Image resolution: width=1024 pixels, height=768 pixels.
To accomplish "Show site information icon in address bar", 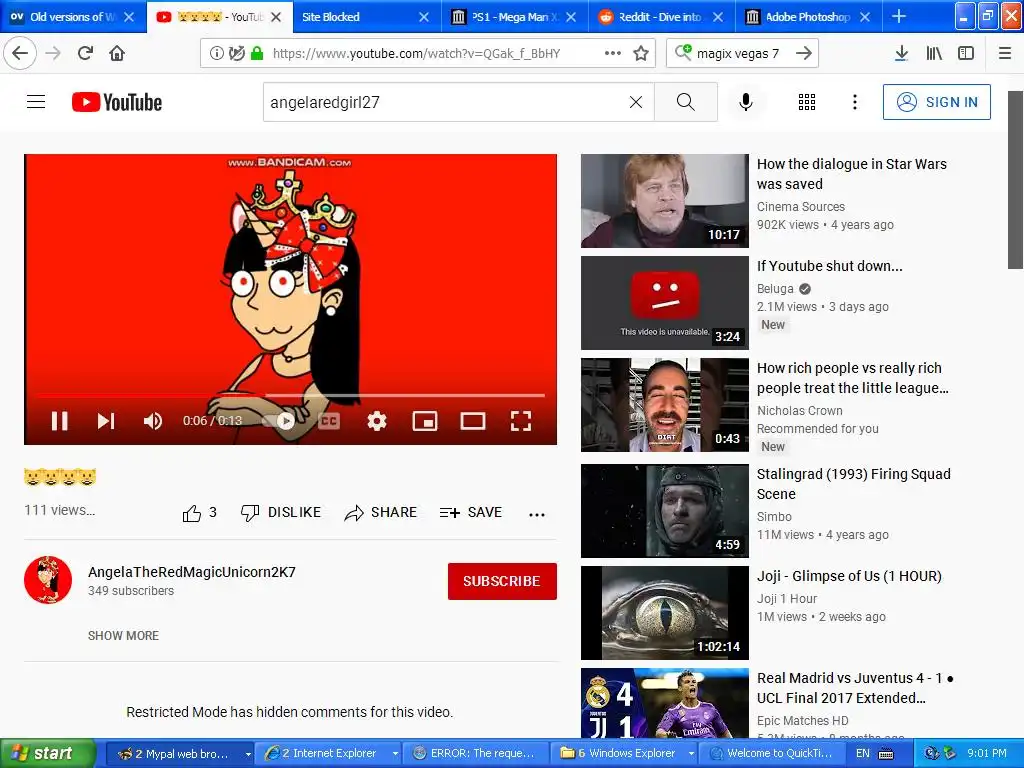I will click(x=216, y=53).
